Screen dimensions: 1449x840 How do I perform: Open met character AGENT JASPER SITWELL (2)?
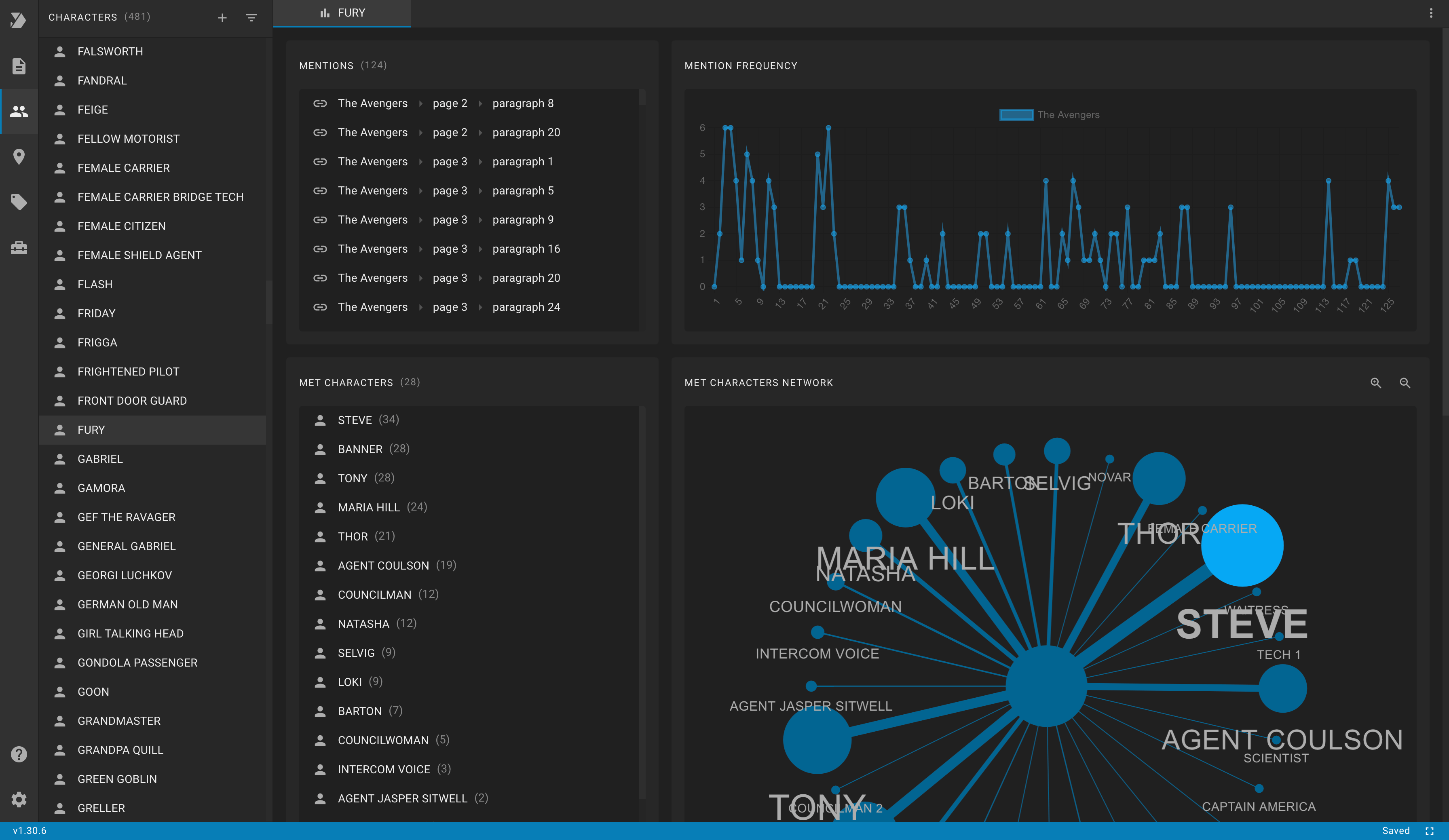[469, 799]
